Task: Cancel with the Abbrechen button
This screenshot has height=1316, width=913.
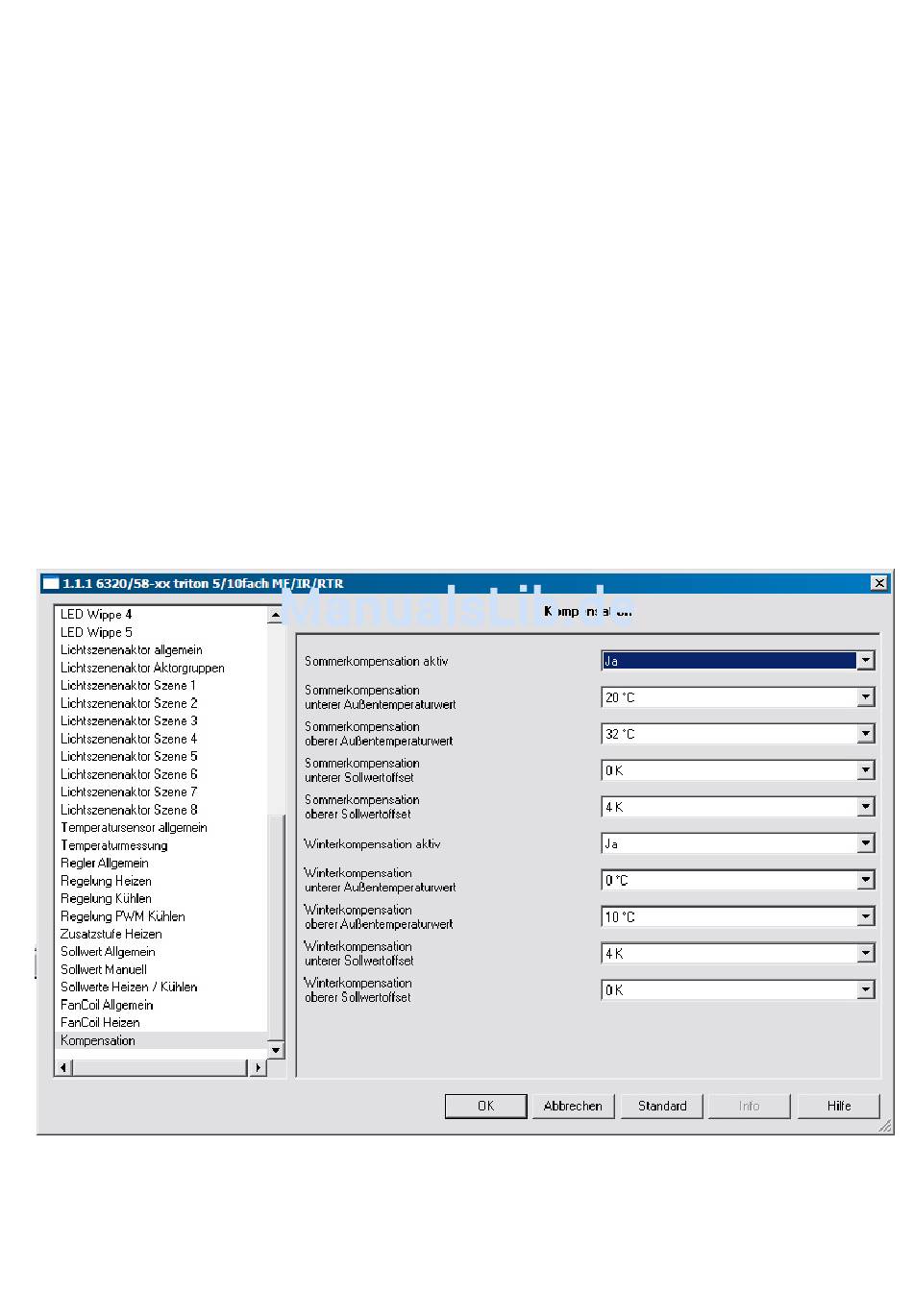Action: pyautogui.click(x=573, y=1106)
